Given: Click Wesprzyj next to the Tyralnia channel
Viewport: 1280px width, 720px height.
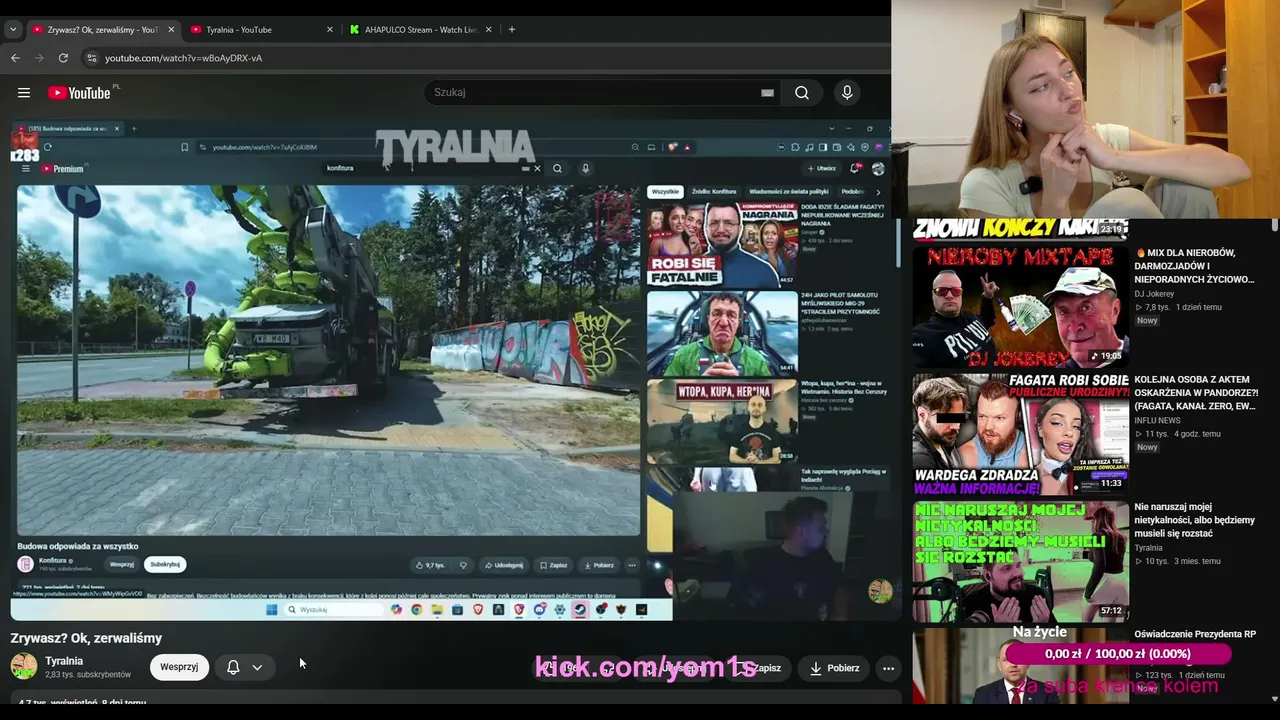Looking at the screenshot, I should (179, 667).
